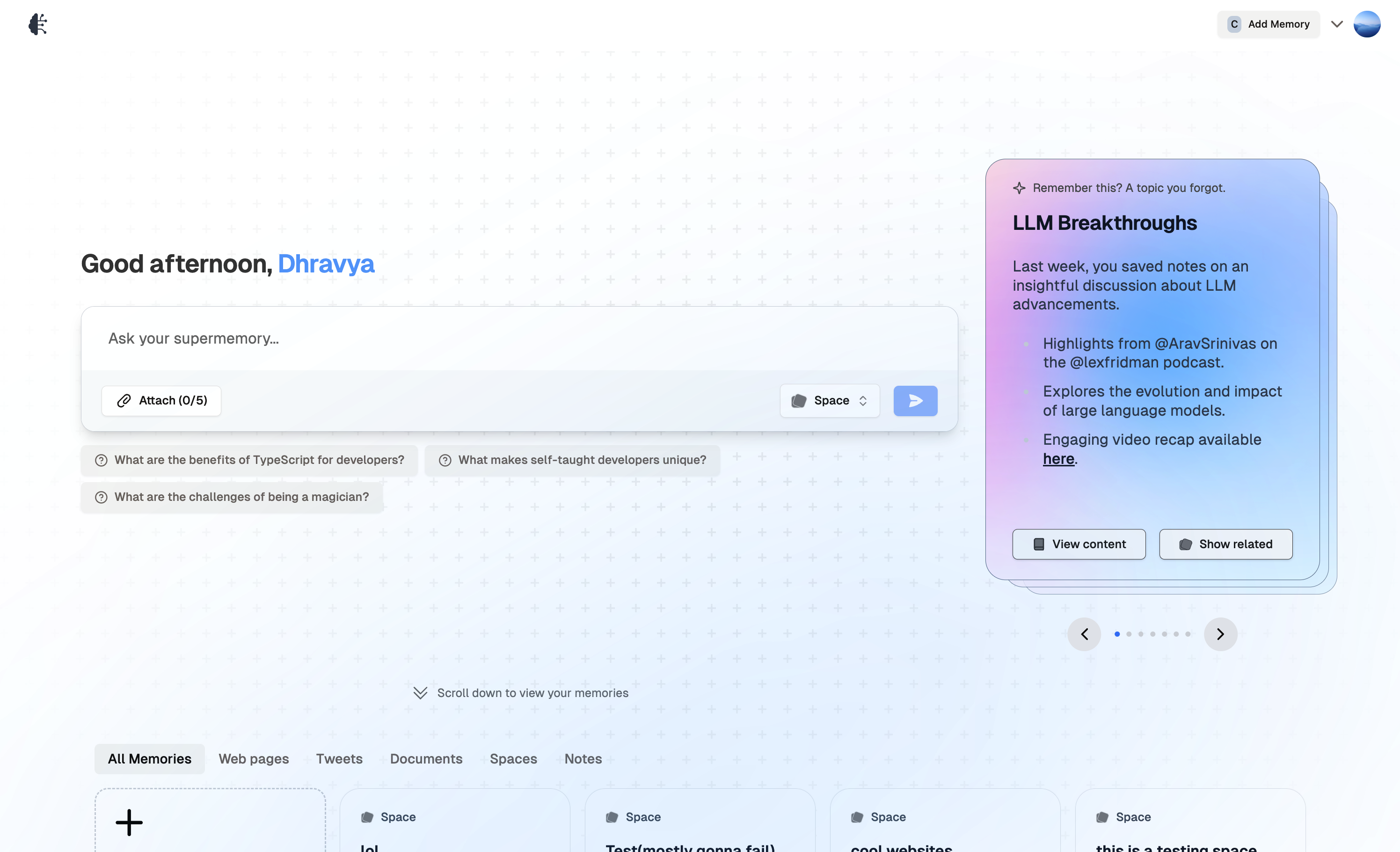
Task: Click the Show related button
Action: tap(1225, 544)
